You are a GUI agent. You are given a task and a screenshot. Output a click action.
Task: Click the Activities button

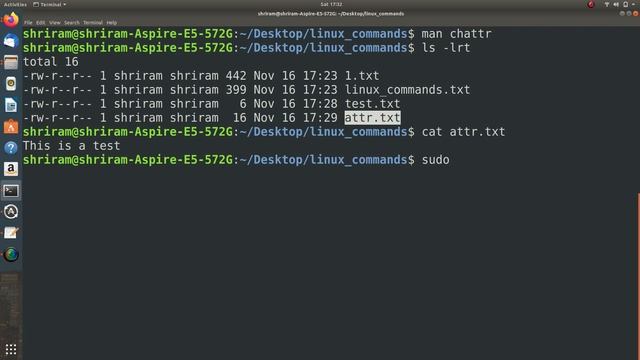[x=15, y=4]
